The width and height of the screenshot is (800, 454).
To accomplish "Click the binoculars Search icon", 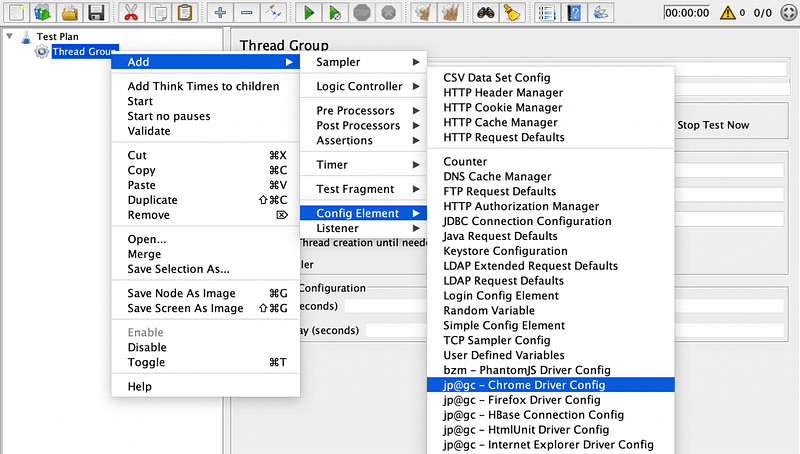I will (486, 13).
